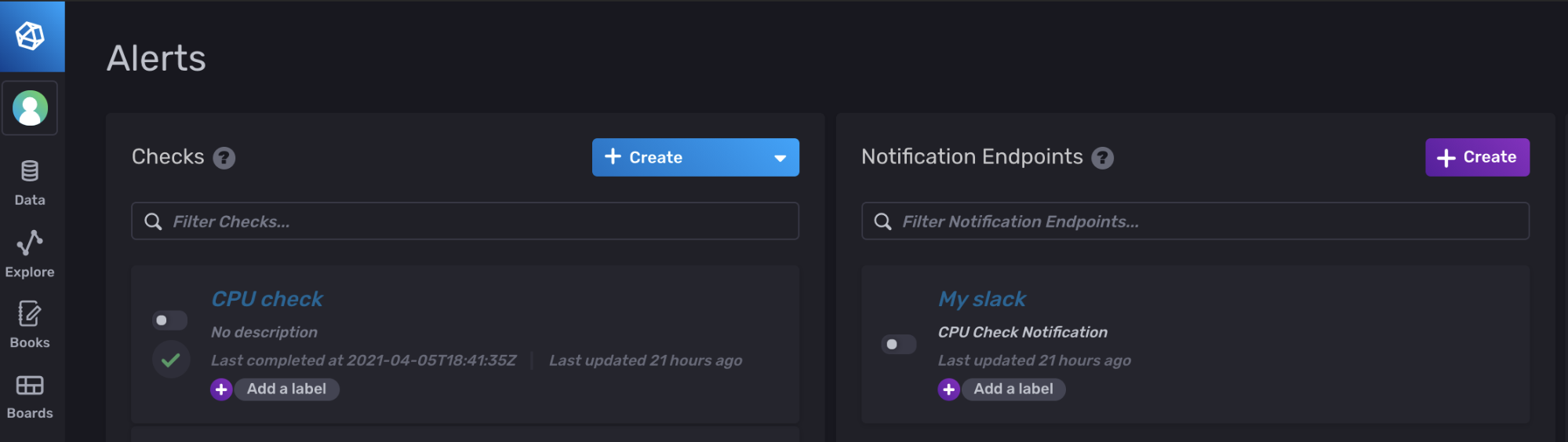Click the Notification Endpoints help icon
Viewport: 1568px width, 442px height.
click(x=1103, y=159)
